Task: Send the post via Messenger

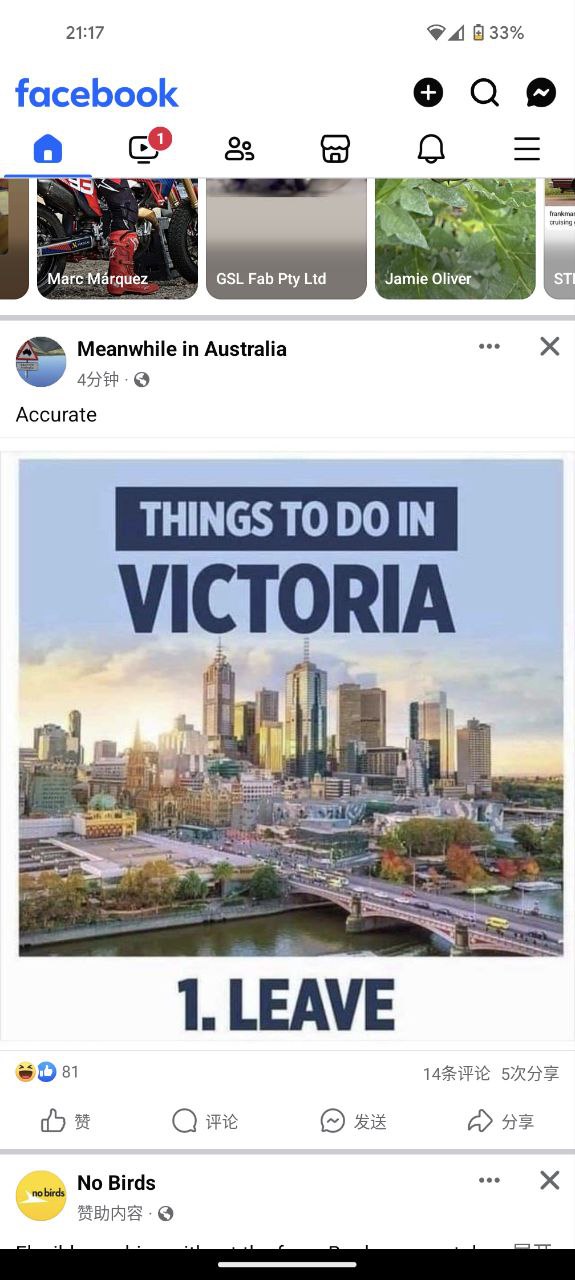Action: tap(353, 1121)
